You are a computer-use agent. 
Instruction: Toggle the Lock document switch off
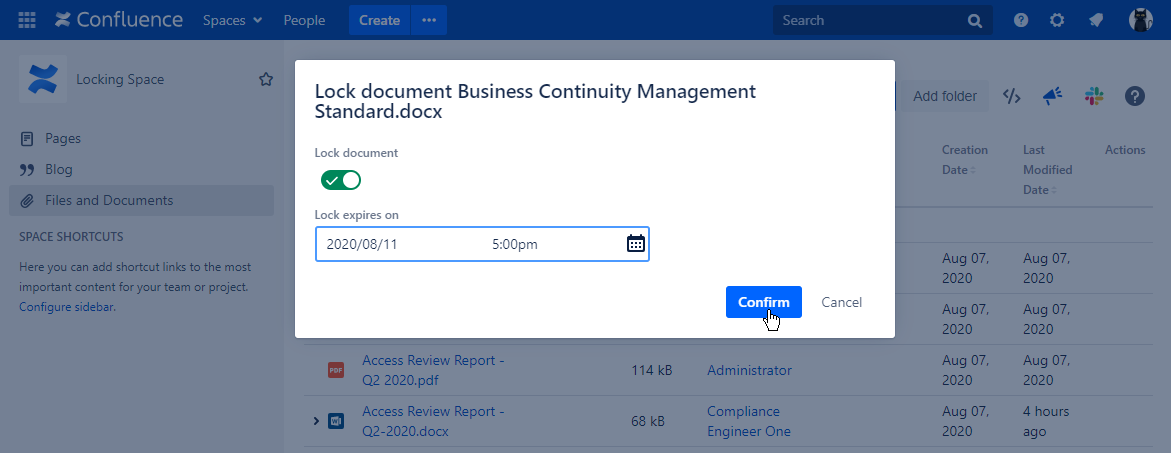pos(340,180)
